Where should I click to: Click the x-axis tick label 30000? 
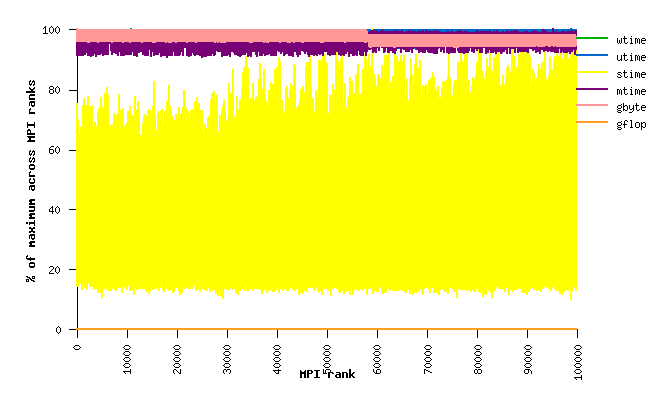227,359
